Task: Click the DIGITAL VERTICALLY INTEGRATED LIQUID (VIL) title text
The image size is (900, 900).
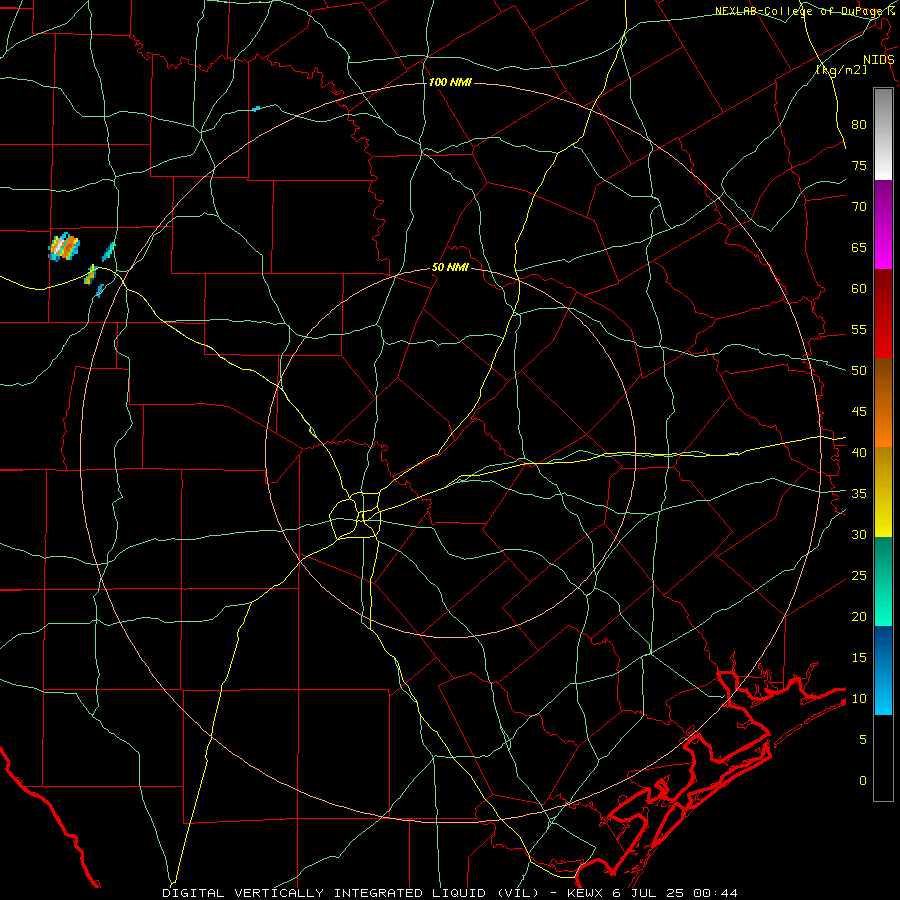Action: pyautogui.click(x=351, y=893)
